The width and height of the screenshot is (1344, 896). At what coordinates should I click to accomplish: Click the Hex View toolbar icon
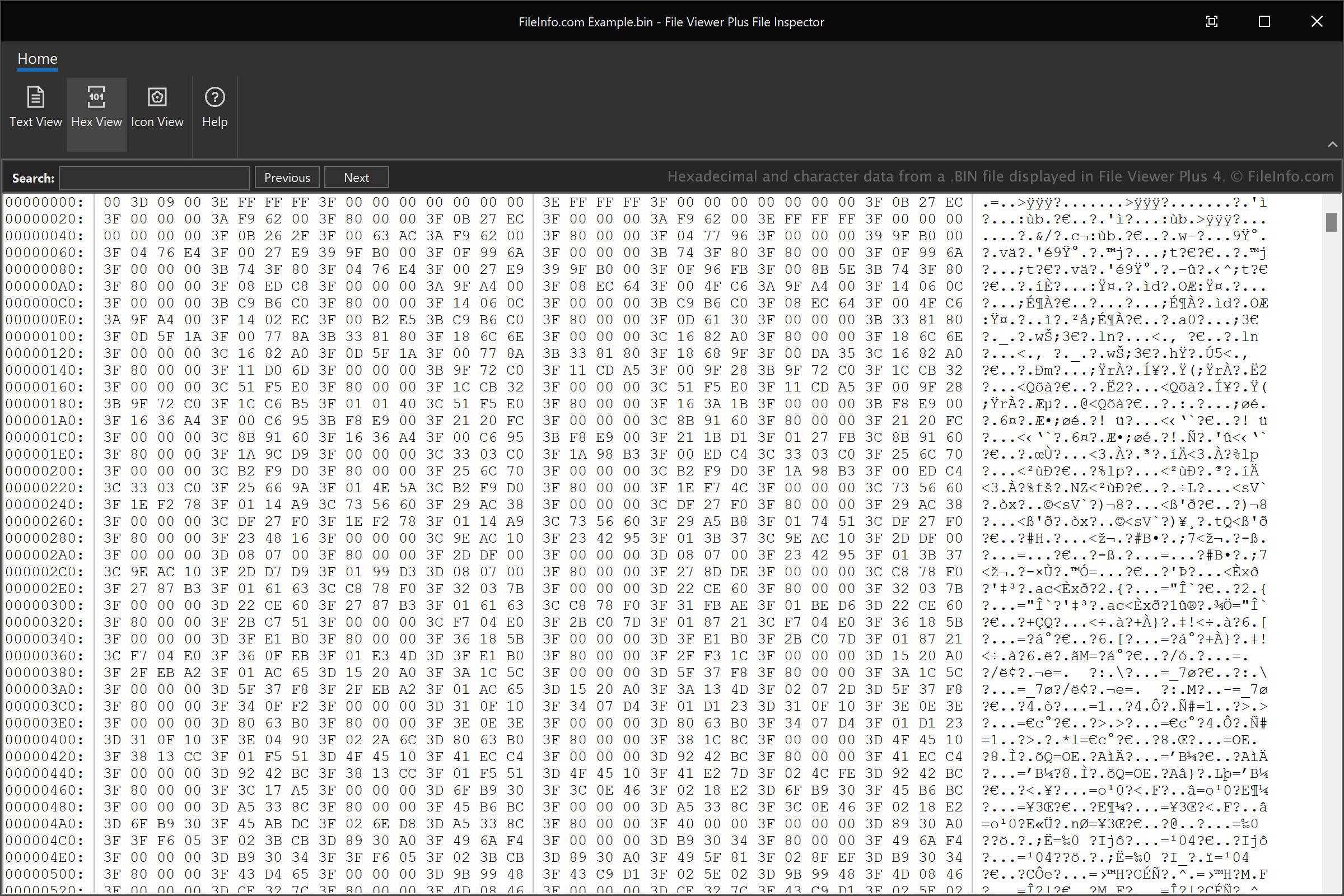point(97,105)
